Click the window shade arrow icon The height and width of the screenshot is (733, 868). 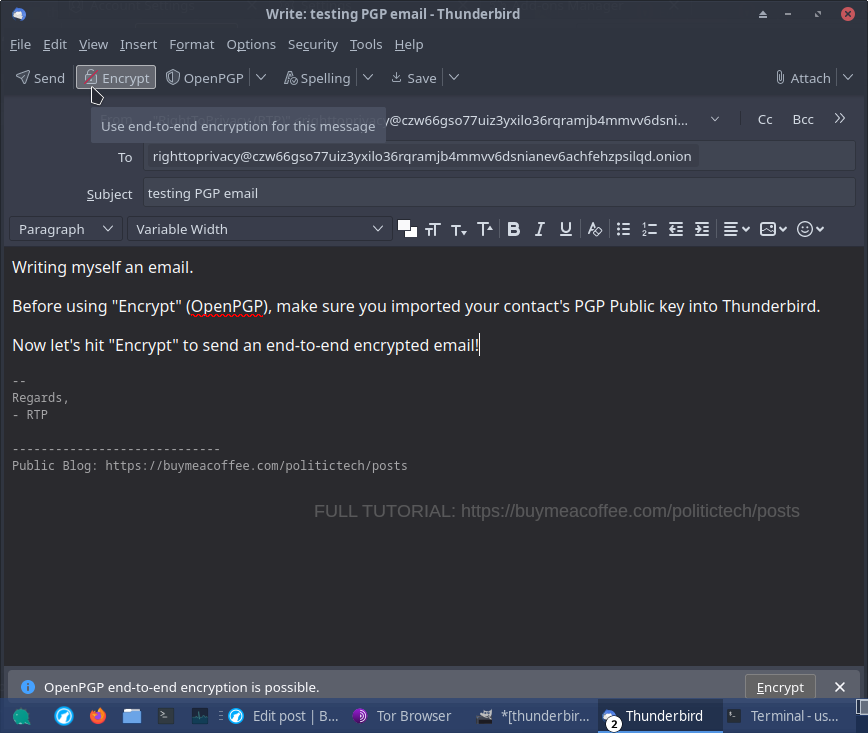tap(763, 14)
